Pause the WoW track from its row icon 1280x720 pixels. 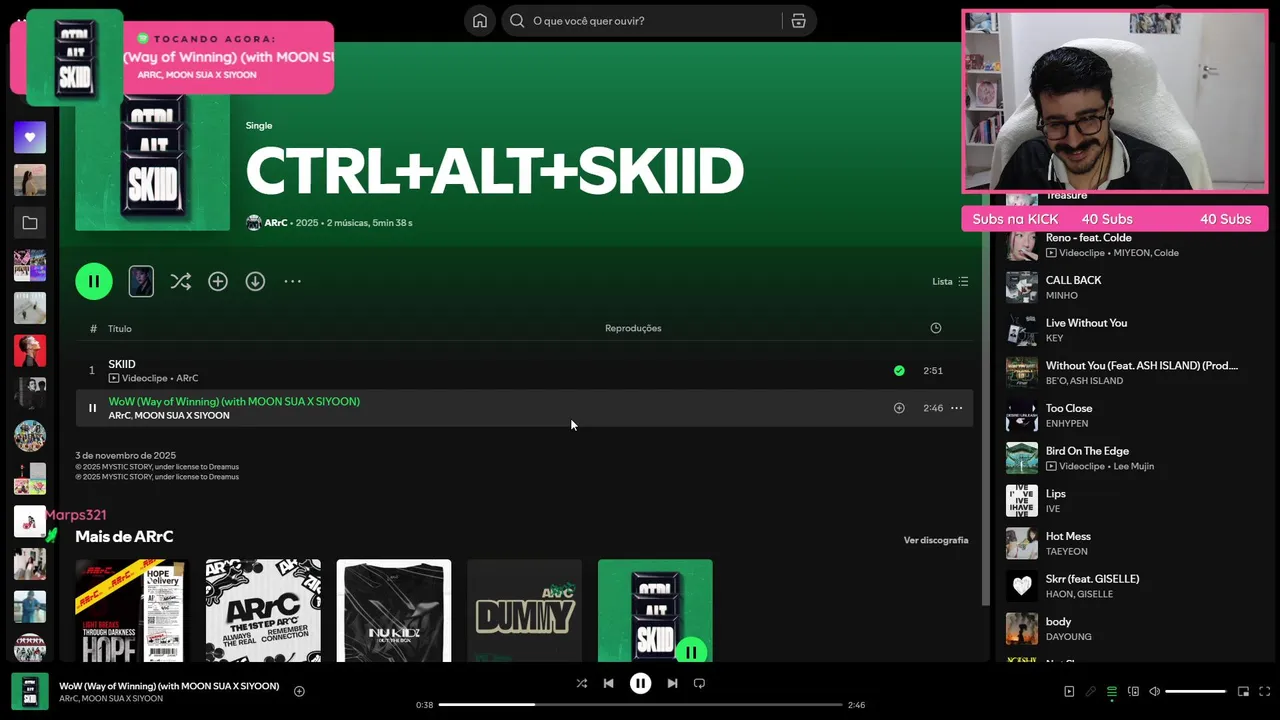tap(92, 408)
